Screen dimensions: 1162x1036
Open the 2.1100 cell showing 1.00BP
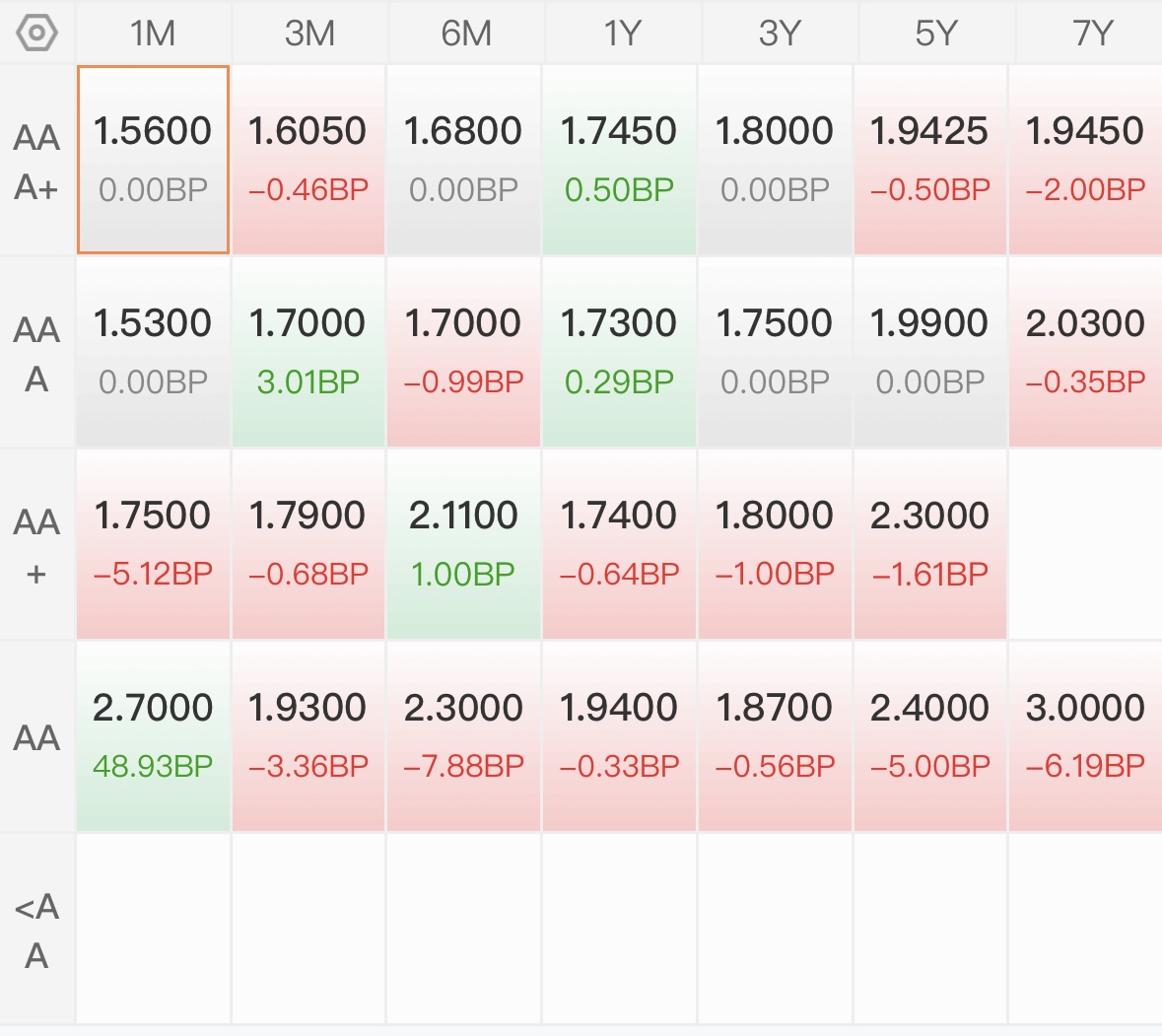point(464,544)
